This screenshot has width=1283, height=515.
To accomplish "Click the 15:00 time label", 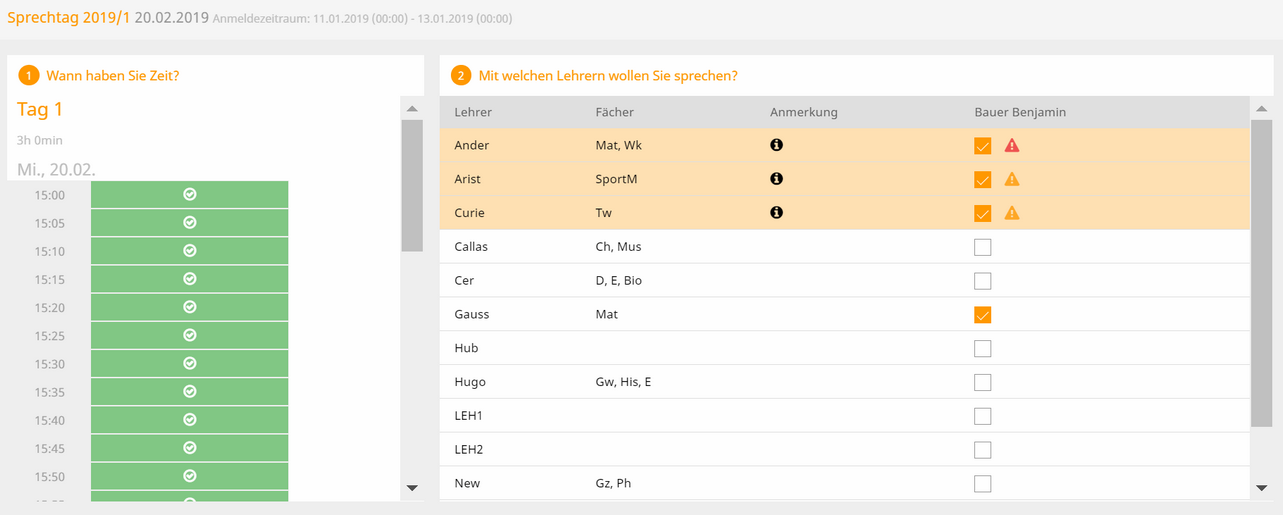I will coord(49,195).
